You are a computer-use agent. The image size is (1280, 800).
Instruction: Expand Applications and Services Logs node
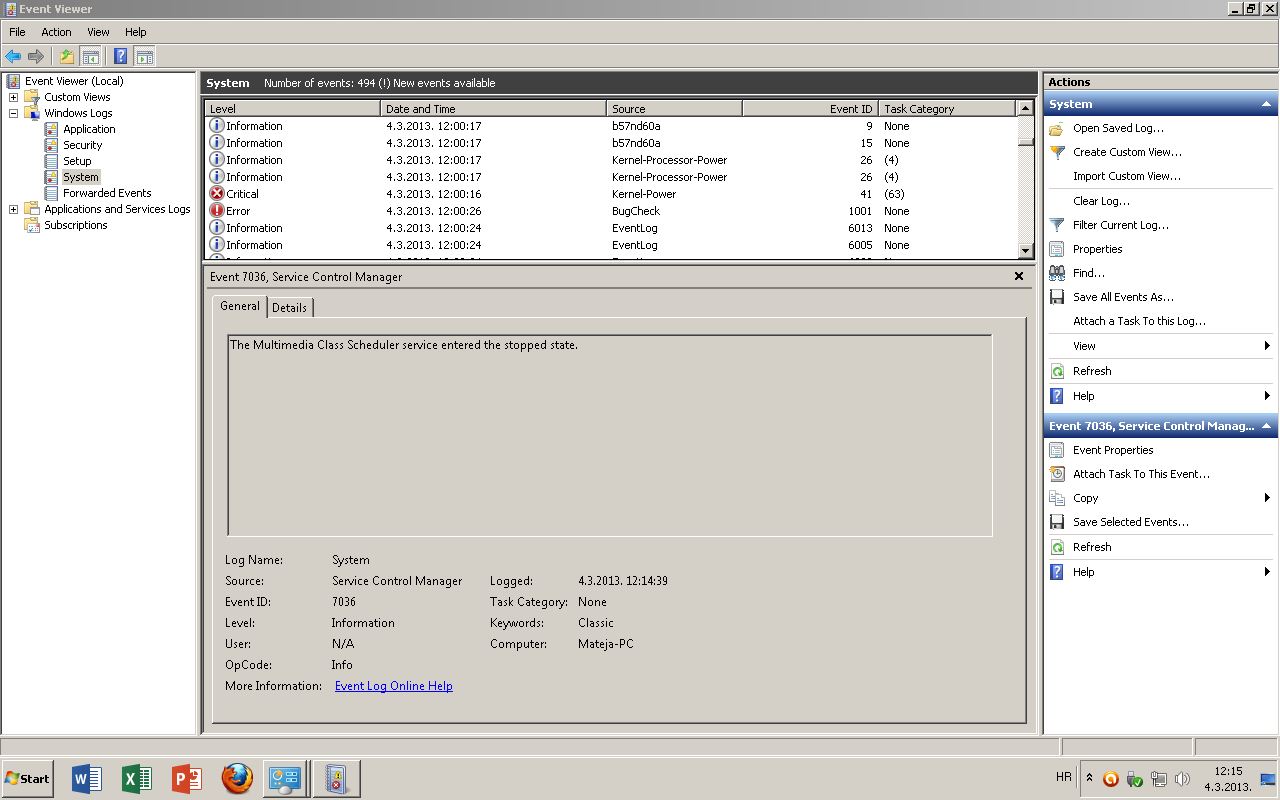click(x=14, y=209)
